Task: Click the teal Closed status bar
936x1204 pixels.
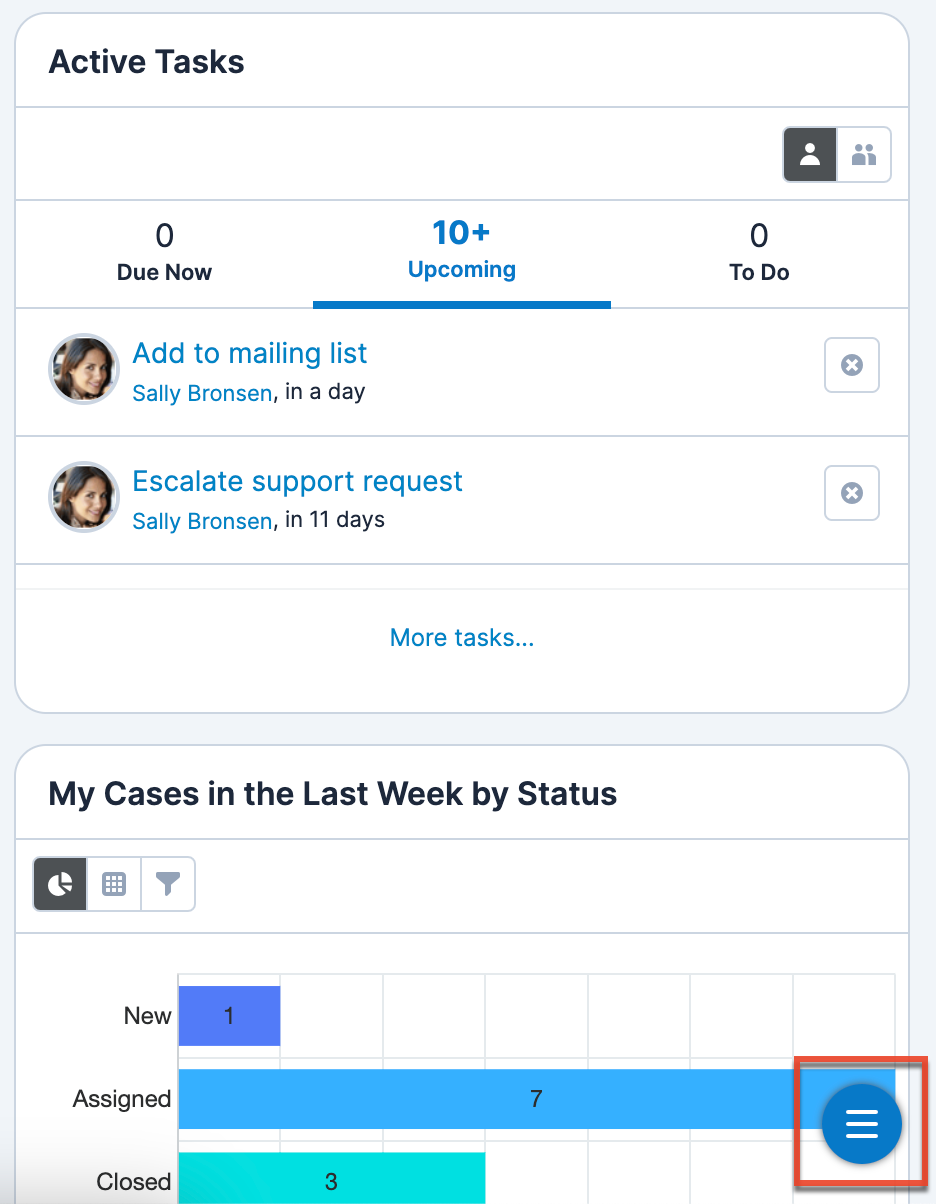Action: pos(331,1181)
